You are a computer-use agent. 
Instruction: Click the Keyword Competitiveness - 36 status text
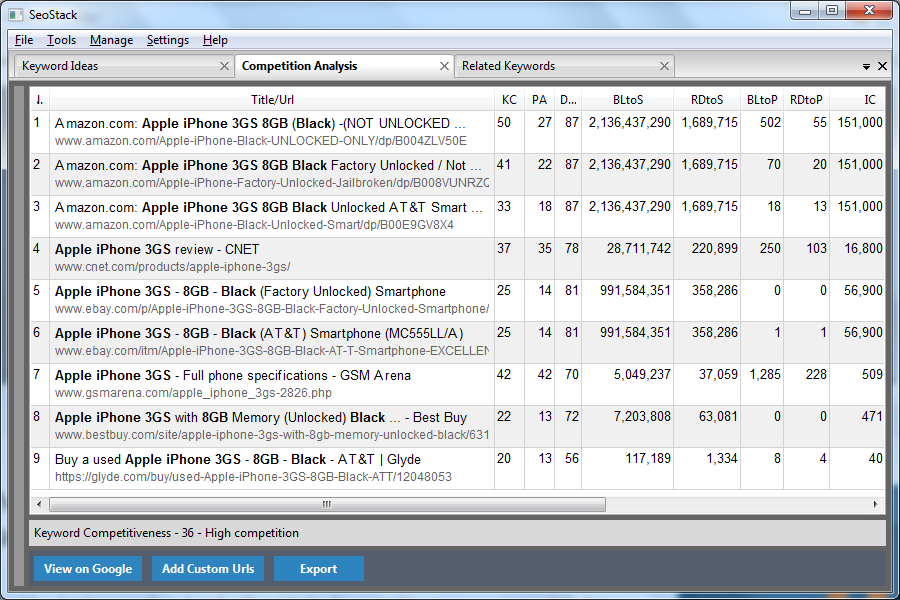coord(166,533)
